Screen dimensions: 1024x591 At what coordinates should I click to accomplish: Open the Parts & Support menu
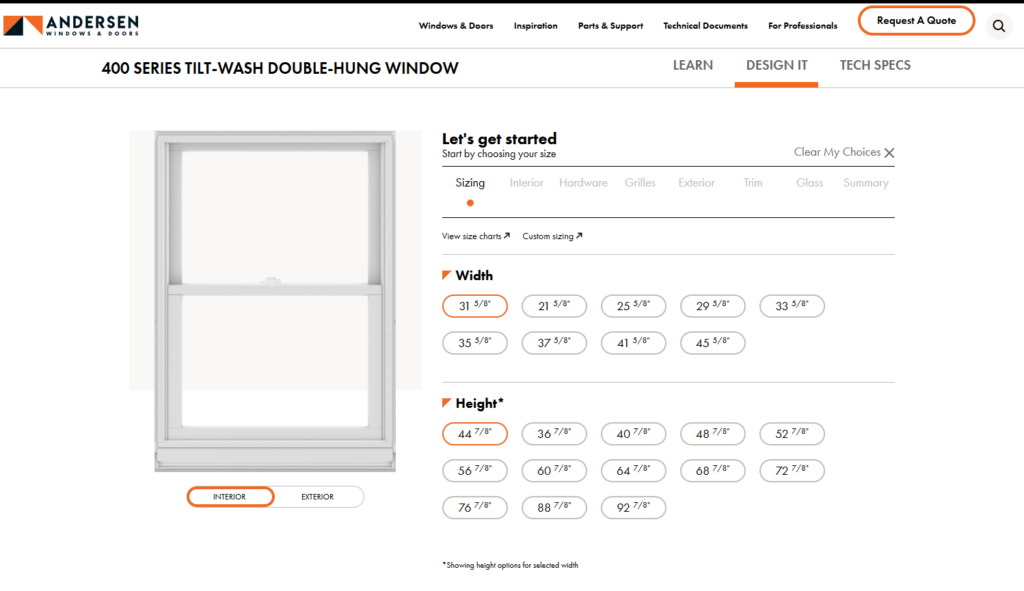click(610, 26)
